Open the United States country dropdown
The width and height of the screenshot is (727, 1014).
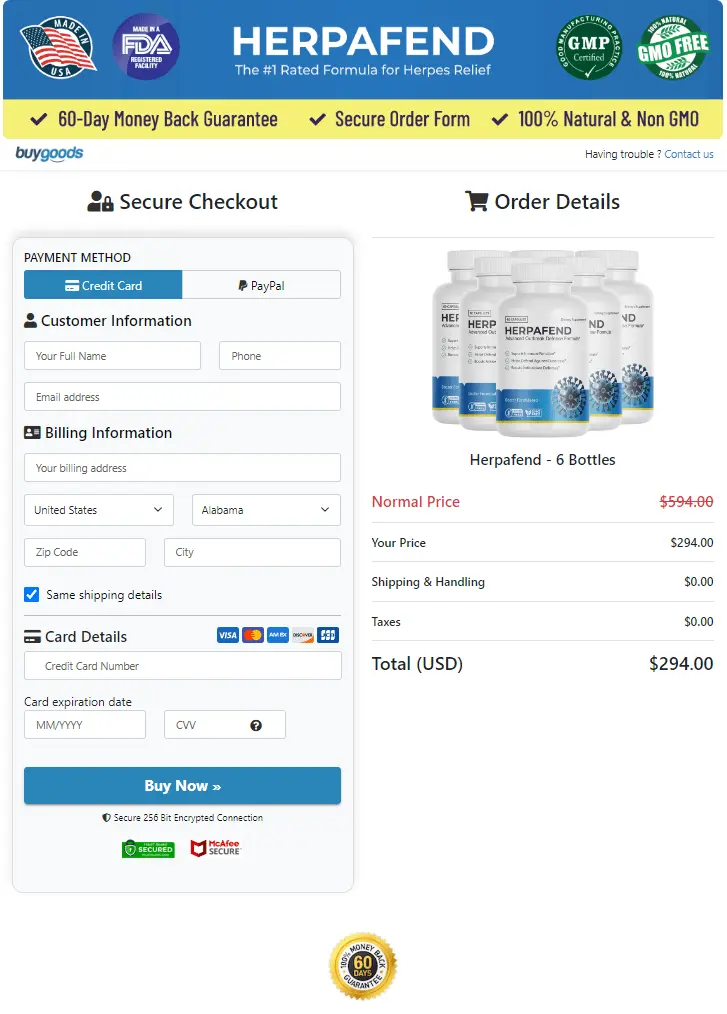click(x=98, y=510)
